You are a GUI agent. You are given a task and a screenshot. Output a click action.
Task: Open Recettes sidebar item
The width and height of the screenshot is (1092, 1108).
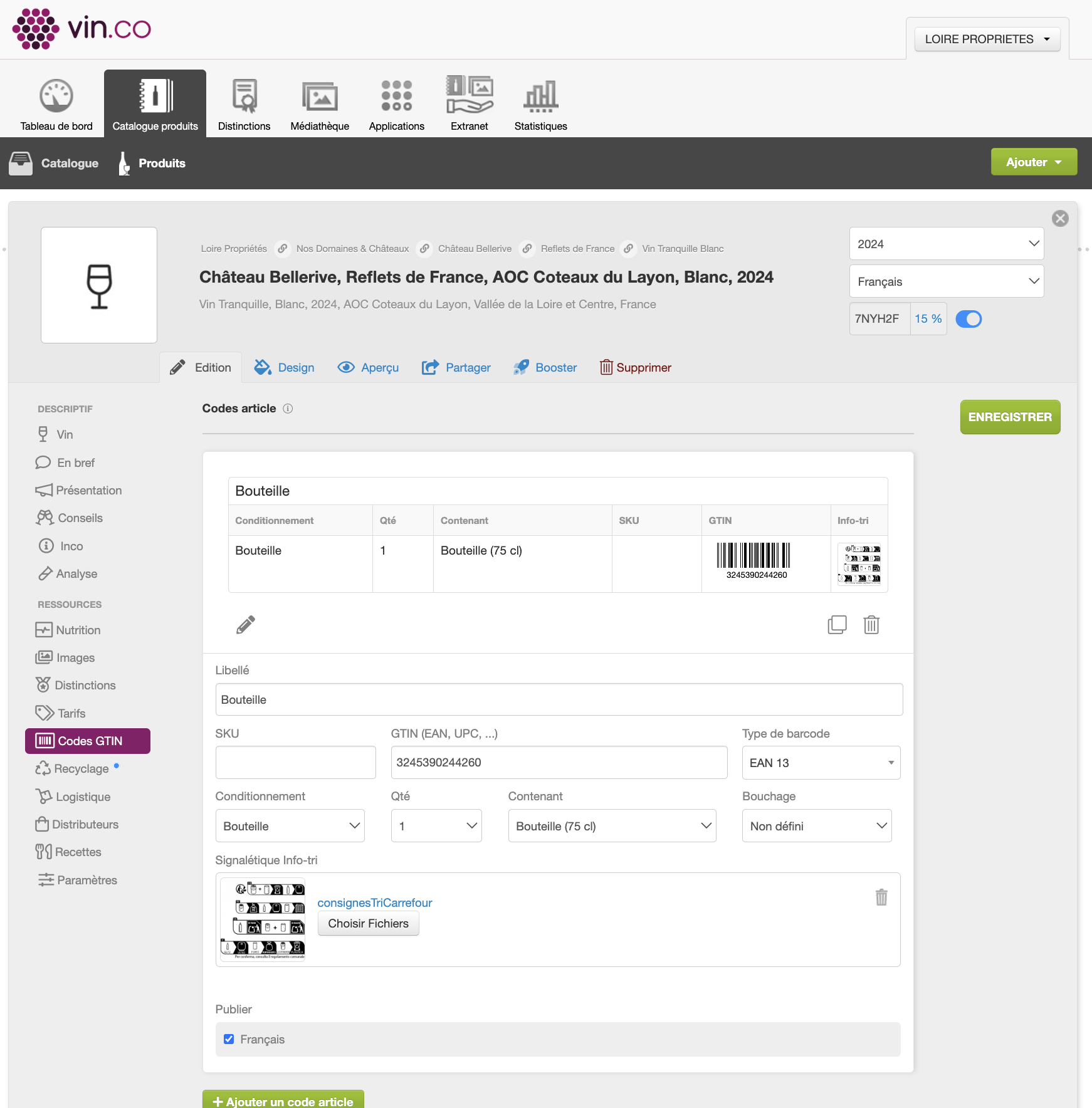point(69,852)
